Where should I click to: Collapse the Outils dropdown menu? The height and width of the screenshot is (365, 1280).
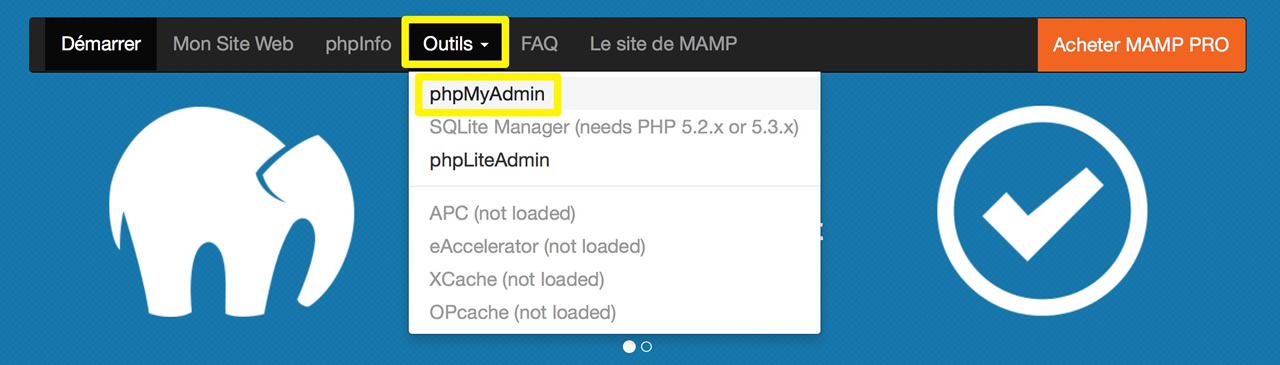[455, 44]
